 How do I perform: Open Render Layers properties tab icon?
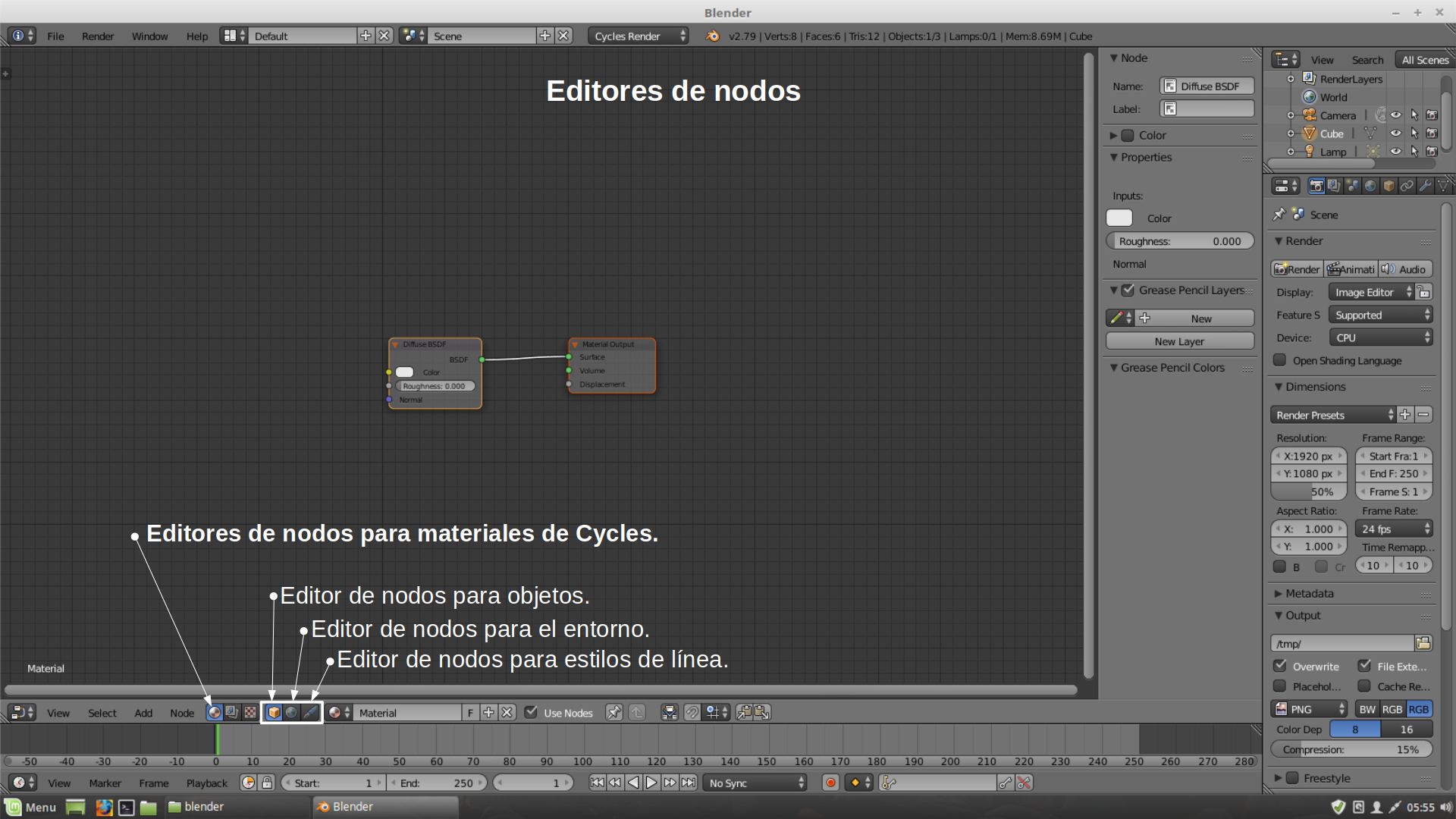[1334, 186]
